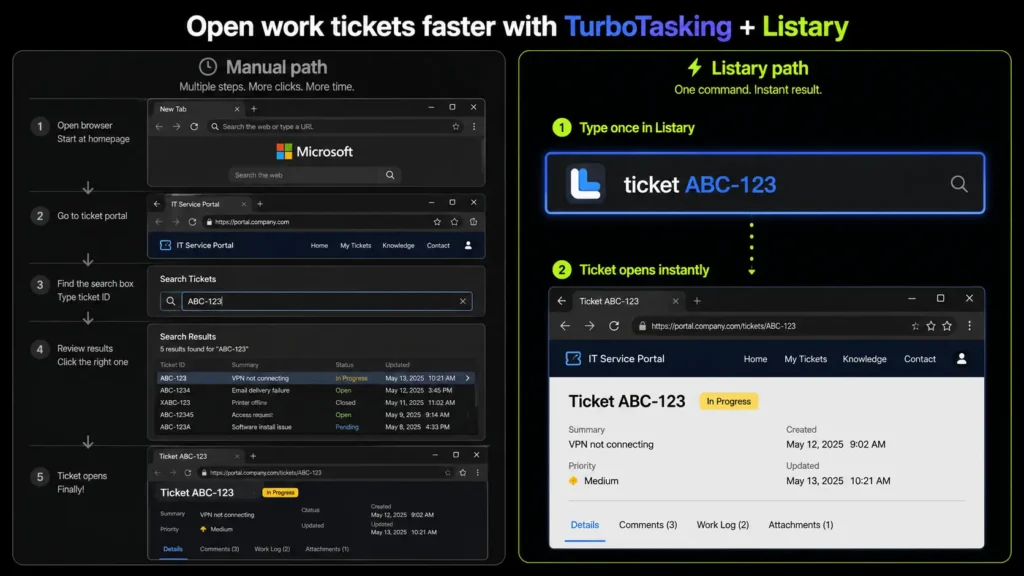Viewport: 1024px width, 576px height.
Task: Reload the small IT Service Portal browser window
Action: (192, 222)
